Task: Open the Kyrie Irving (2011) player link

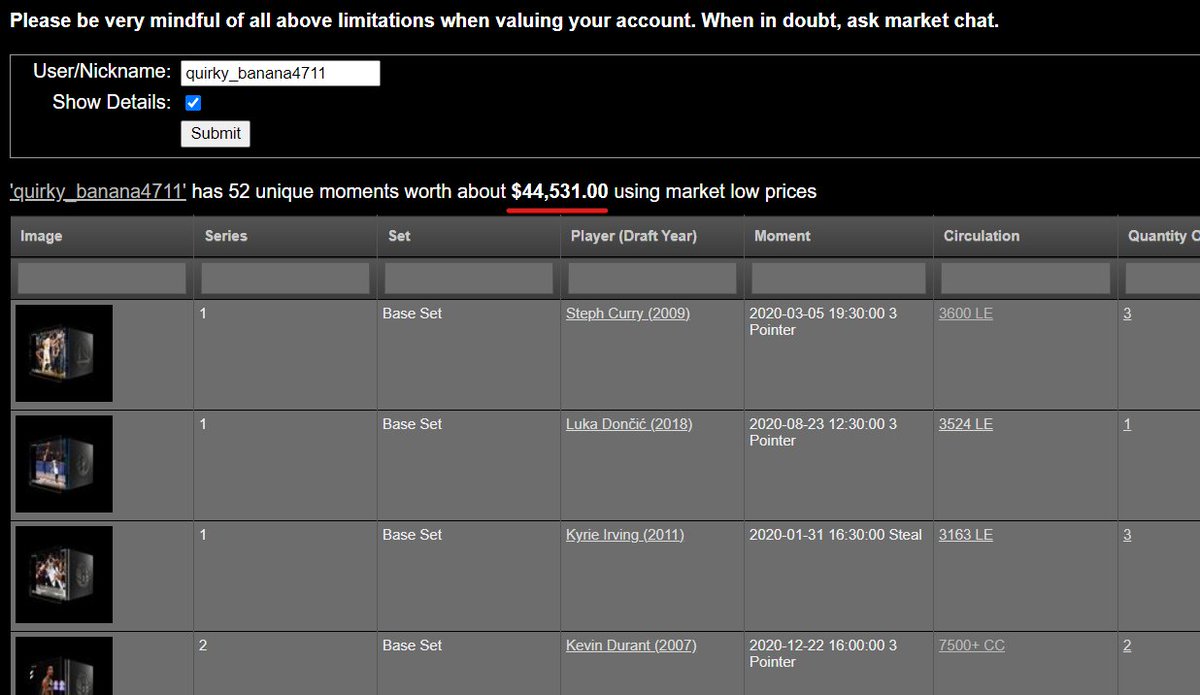Action: click(625, 535)
